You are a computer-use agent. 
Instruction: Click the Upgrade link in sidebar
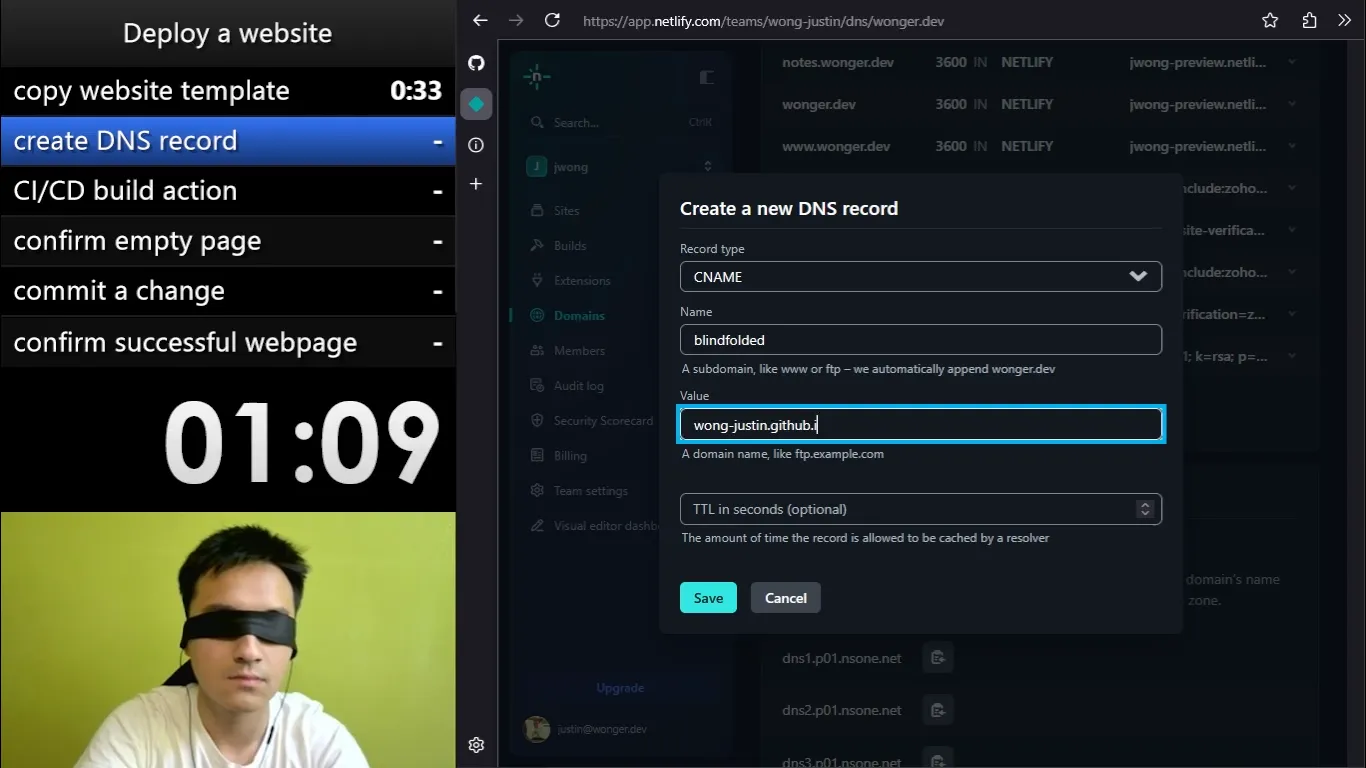[x=620, y=688]
